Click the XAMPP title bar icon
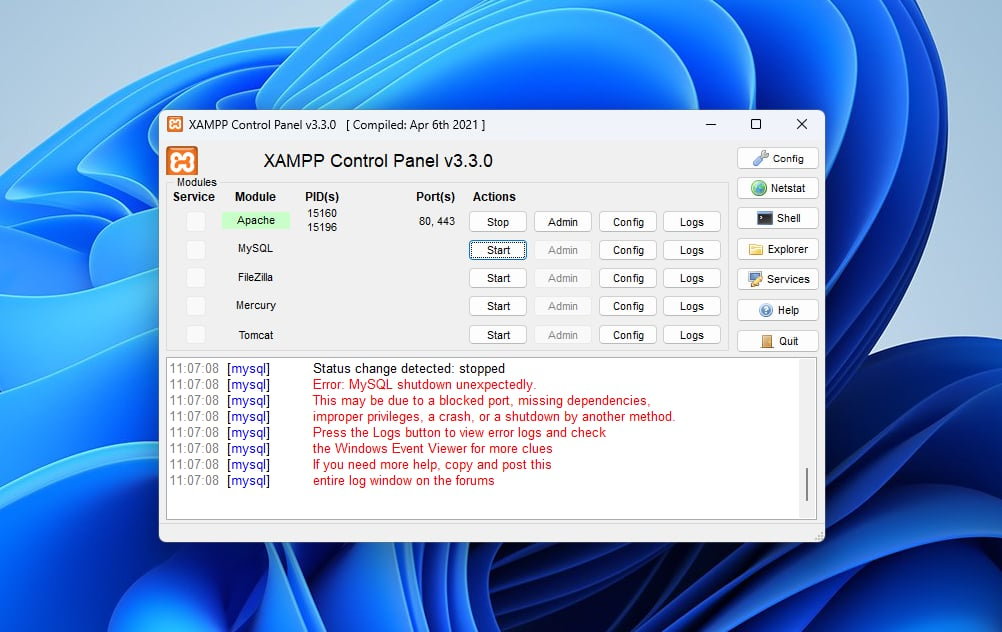This screenshot has height=632, width=1002. [174, 124]
